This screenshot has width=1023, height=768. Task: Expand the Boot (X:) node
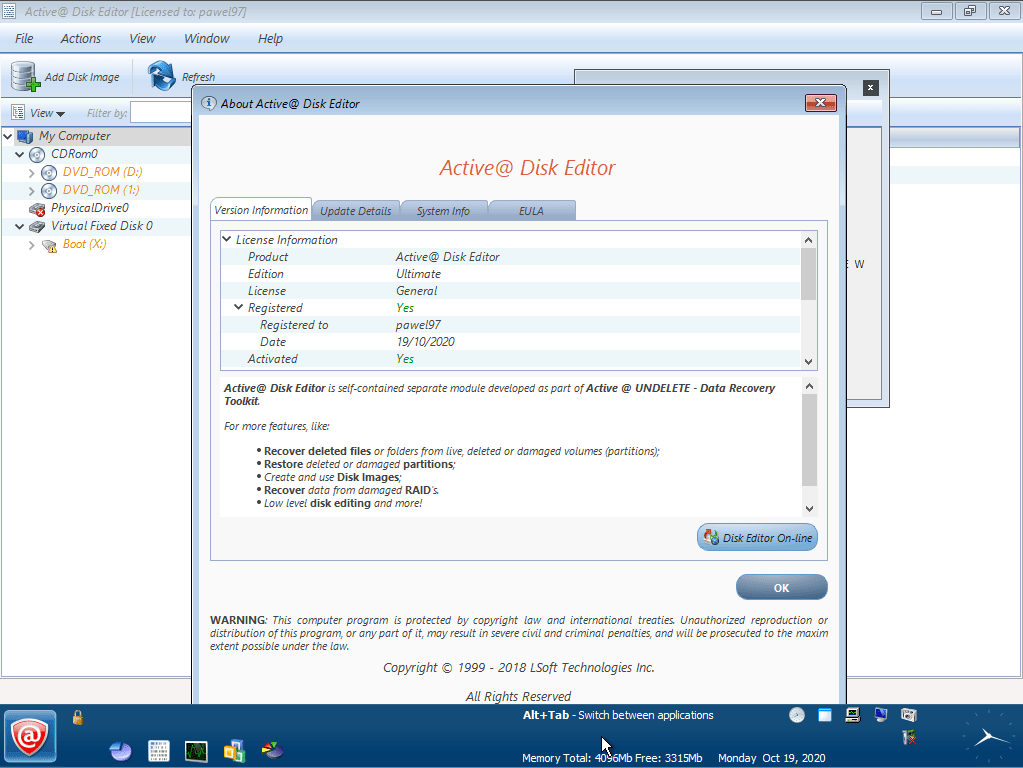31,245
